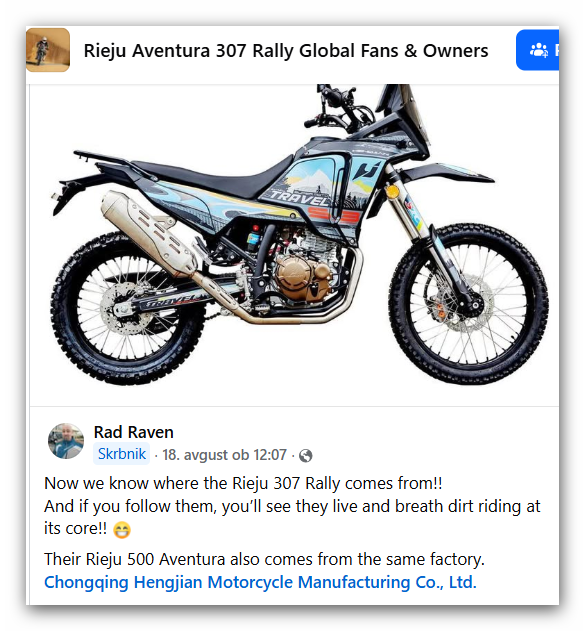This screenshot has height=631, width=585.
Task: Open Rad Raven's round profile picture
Action: click(x=66, y=441)
